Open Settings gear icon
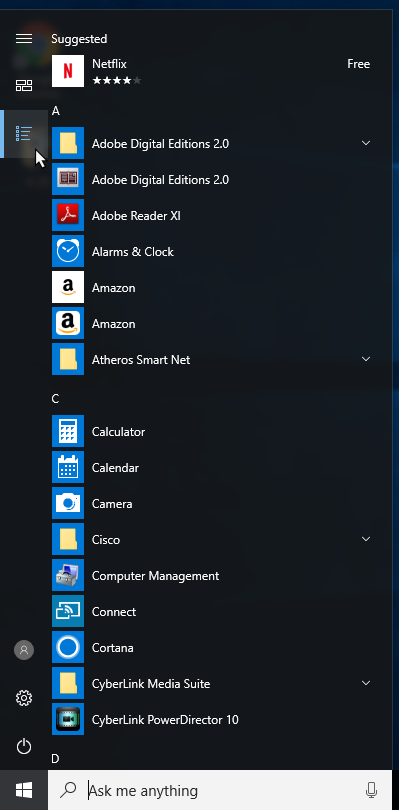Viewport: 399px width, 810px height. [24, 698]
